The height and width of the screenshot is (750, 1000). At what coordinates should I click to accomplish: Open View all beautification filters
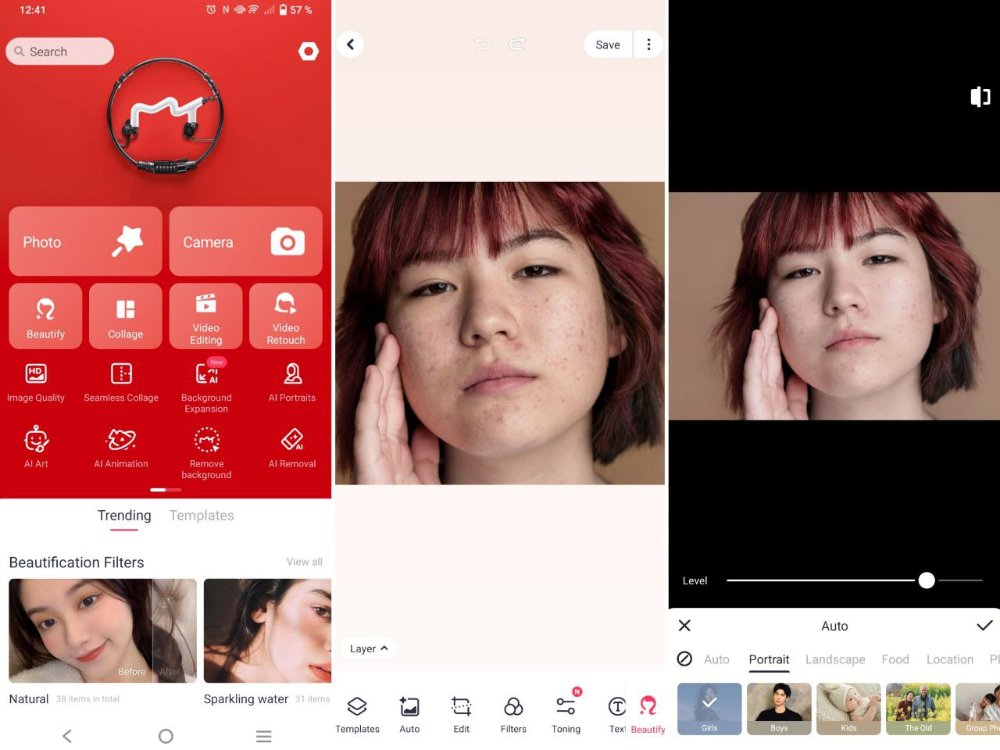(304, 562)
